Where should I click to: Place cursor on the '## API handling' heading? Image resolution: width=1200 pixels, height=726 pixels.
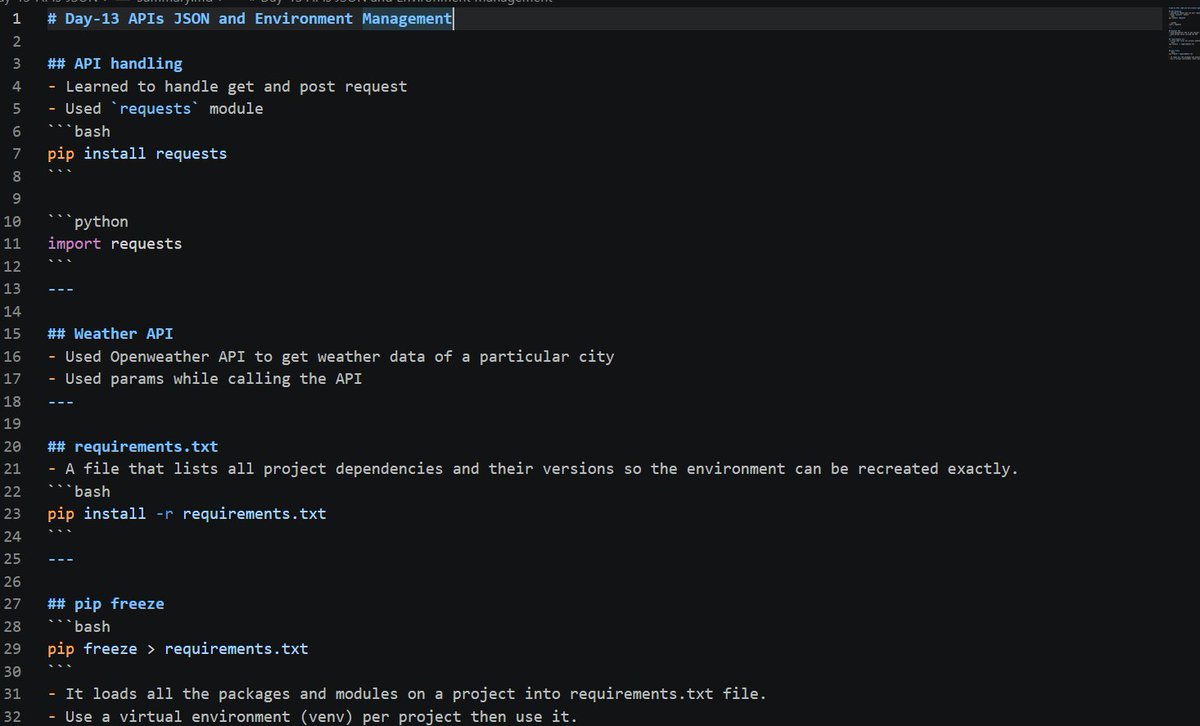115,64
